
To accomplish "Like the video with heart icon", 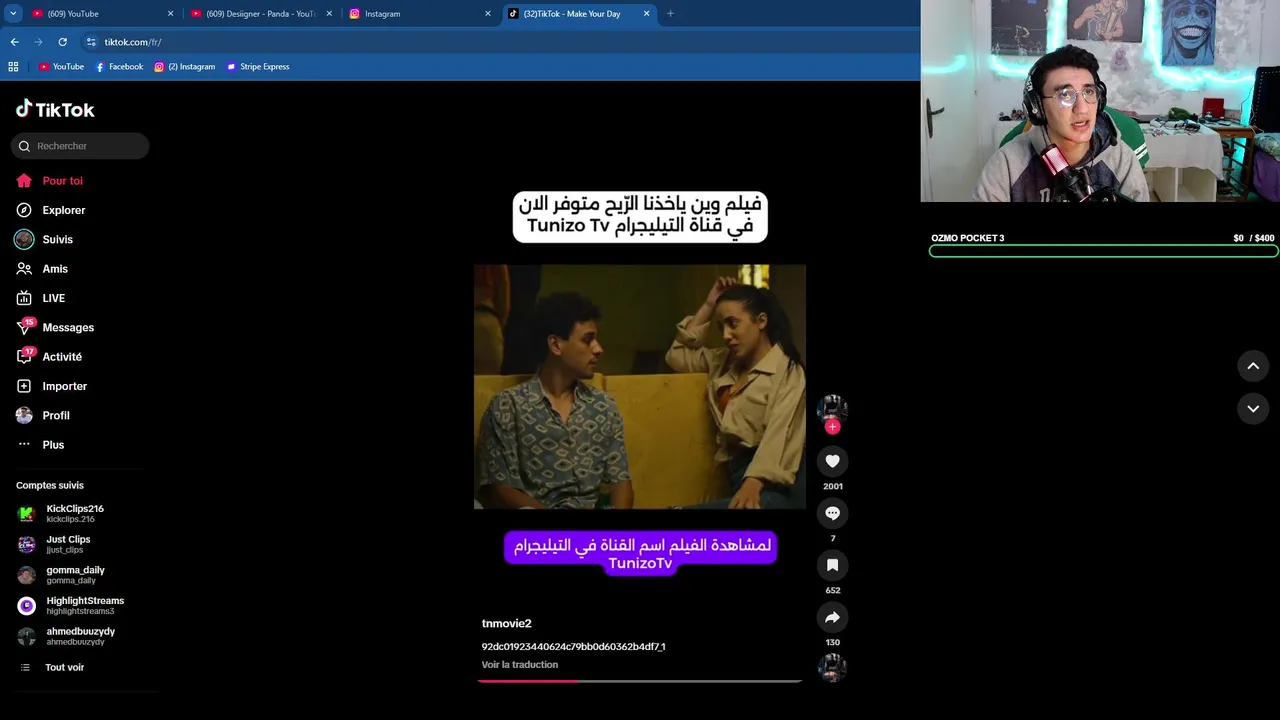I will click(x=832, y=461).
